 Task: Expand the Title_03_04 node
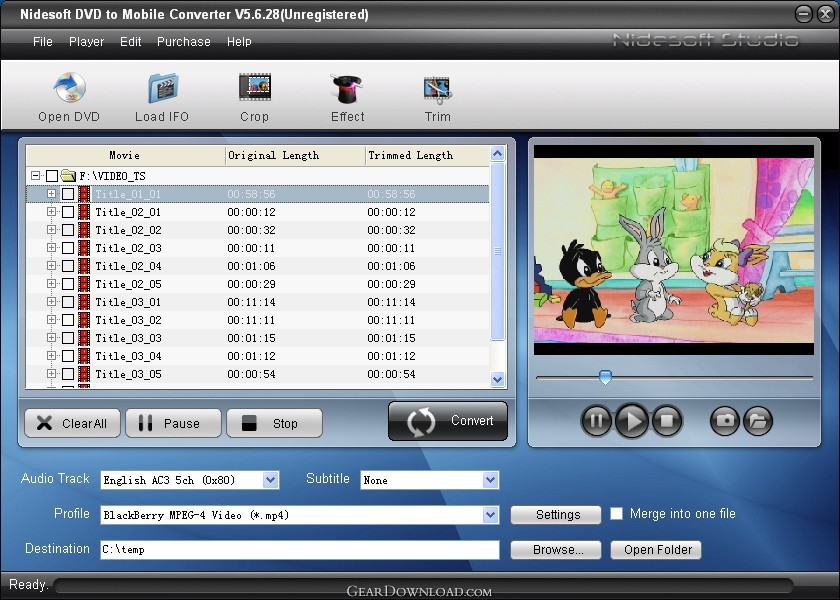51,356
